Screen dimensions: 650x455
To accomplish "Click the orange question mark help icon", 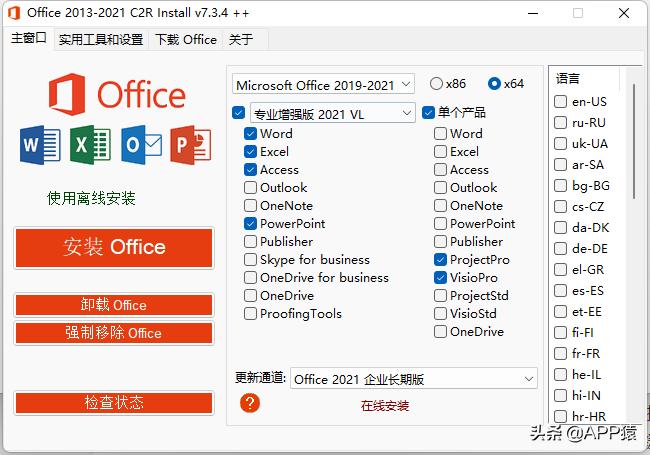I will click(x=250, y=403).
